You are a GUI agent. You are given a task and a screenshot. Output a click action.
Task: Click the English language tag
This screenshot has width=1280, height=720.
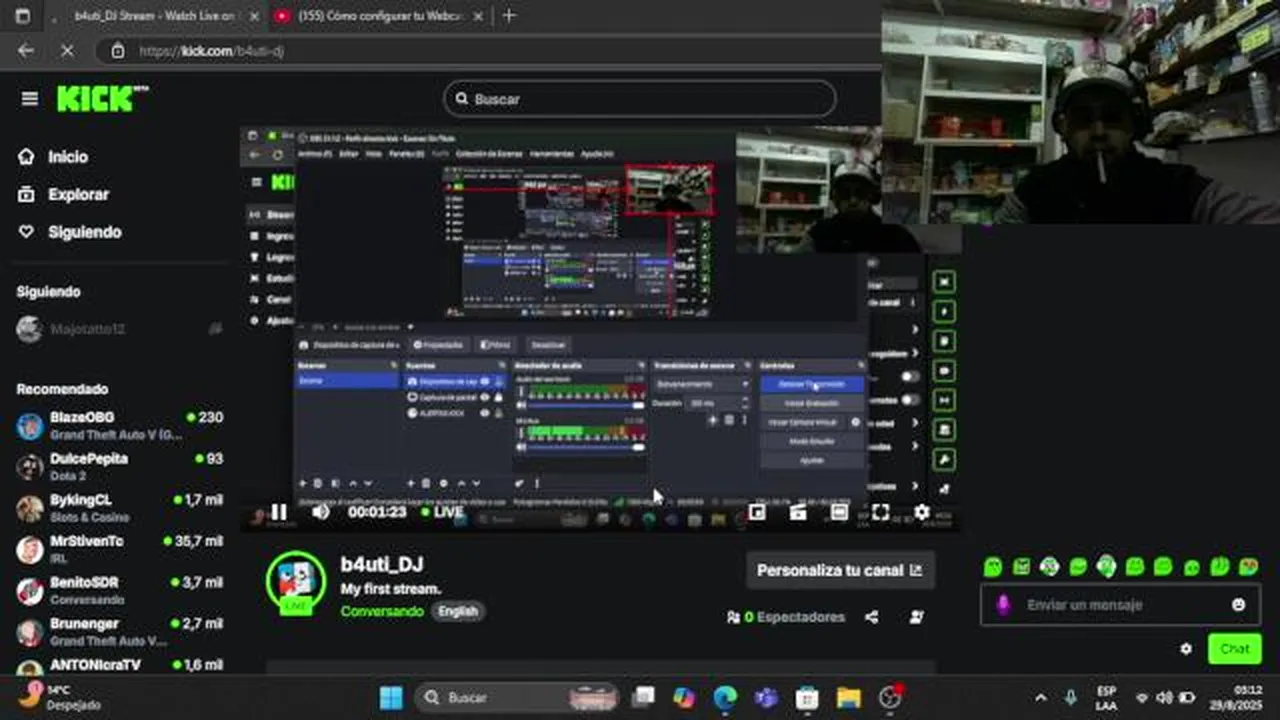458,611
